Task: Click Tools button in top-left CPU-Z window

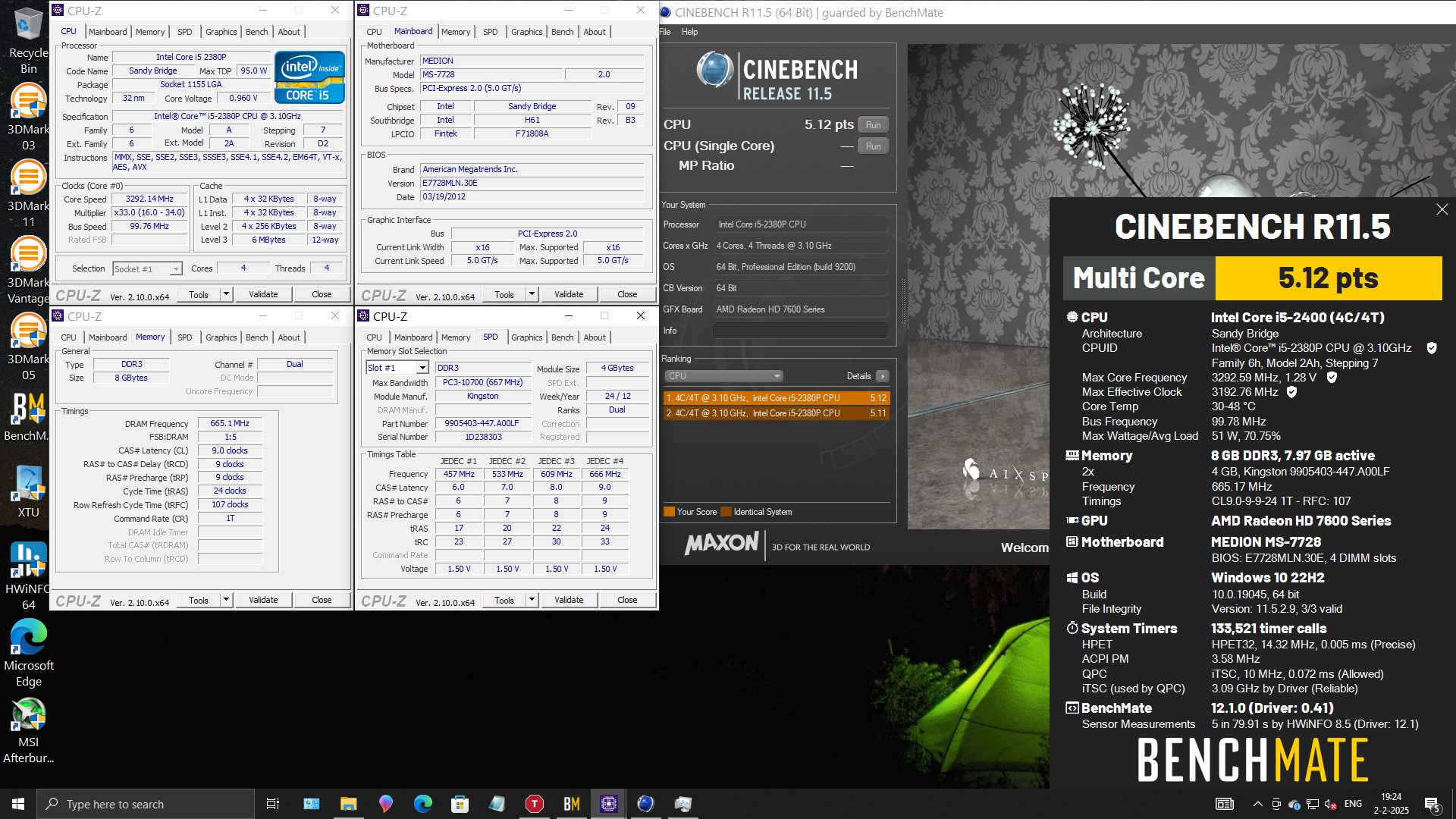Action: pyautogui.click(x=199, y=294)
